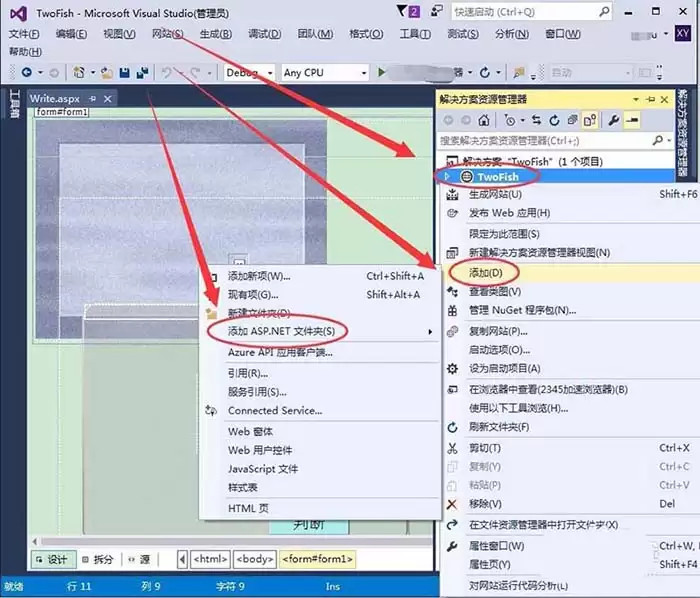Click the Open File folder icon in toolbar
The image size is (700, 598).
[106, 73]
